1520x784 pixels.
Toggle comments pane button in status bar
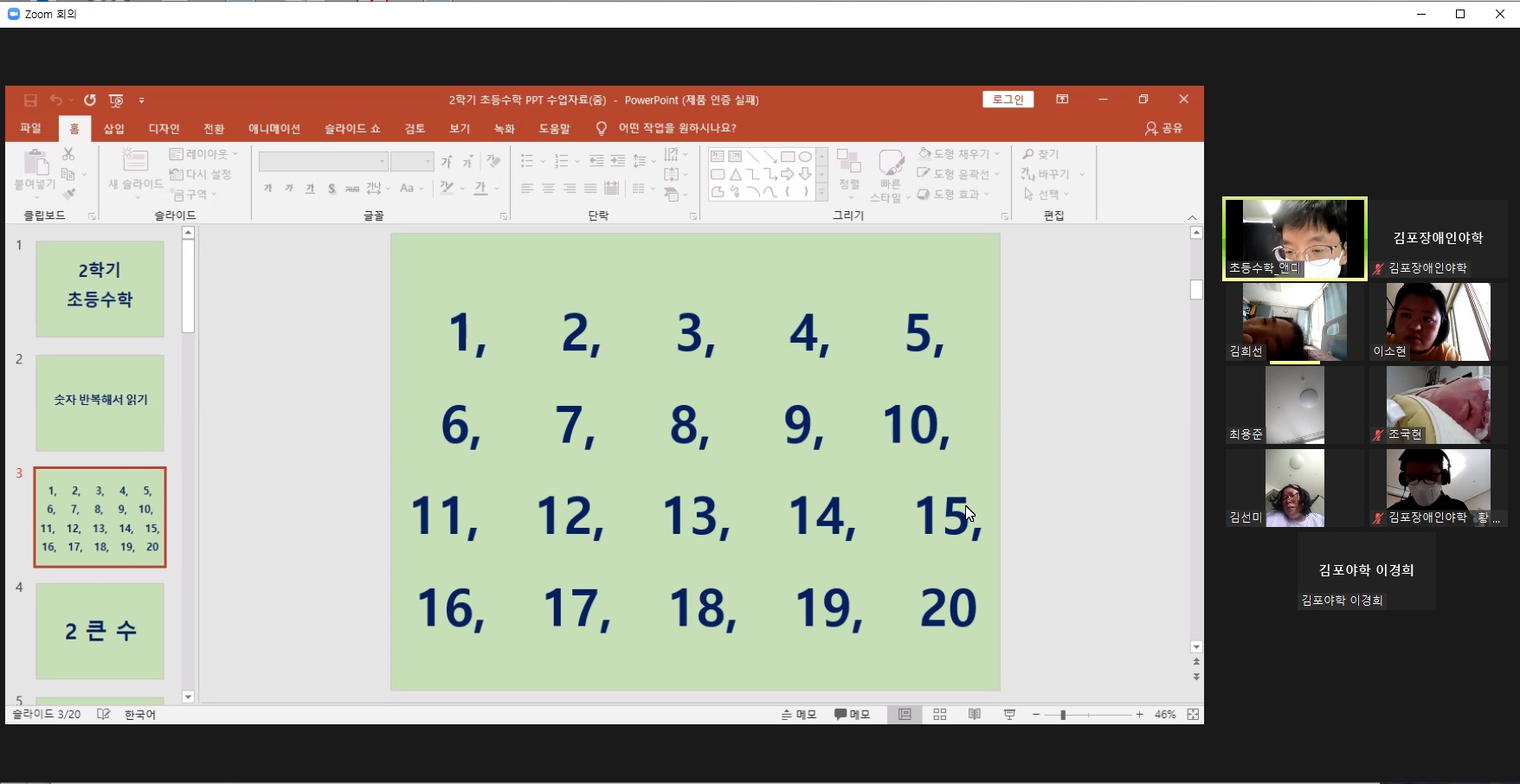(x=852, y=714)
